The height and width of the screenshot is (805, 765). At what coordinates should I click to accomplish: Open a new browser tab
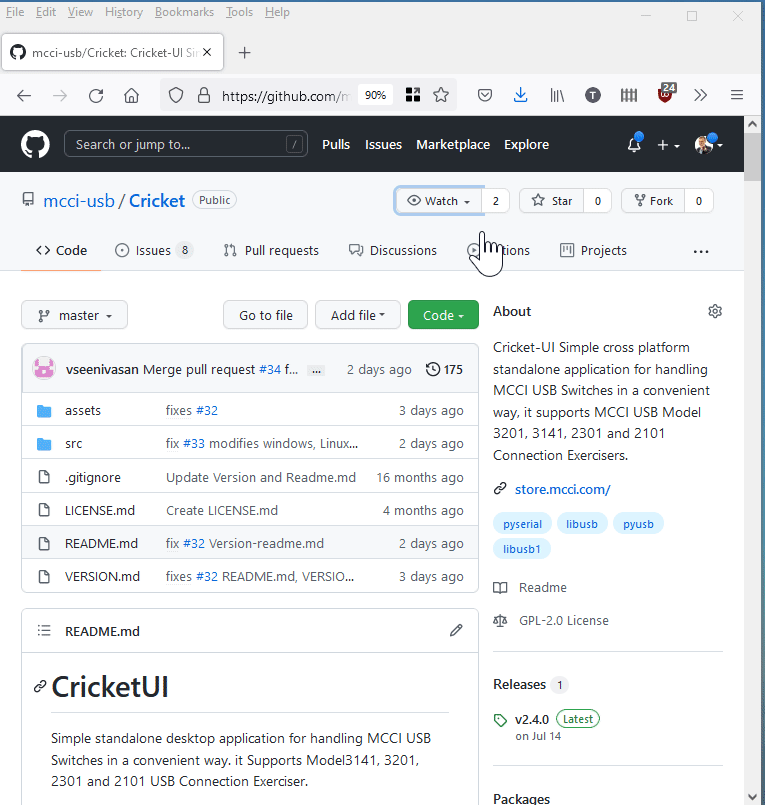pos(244,52)
